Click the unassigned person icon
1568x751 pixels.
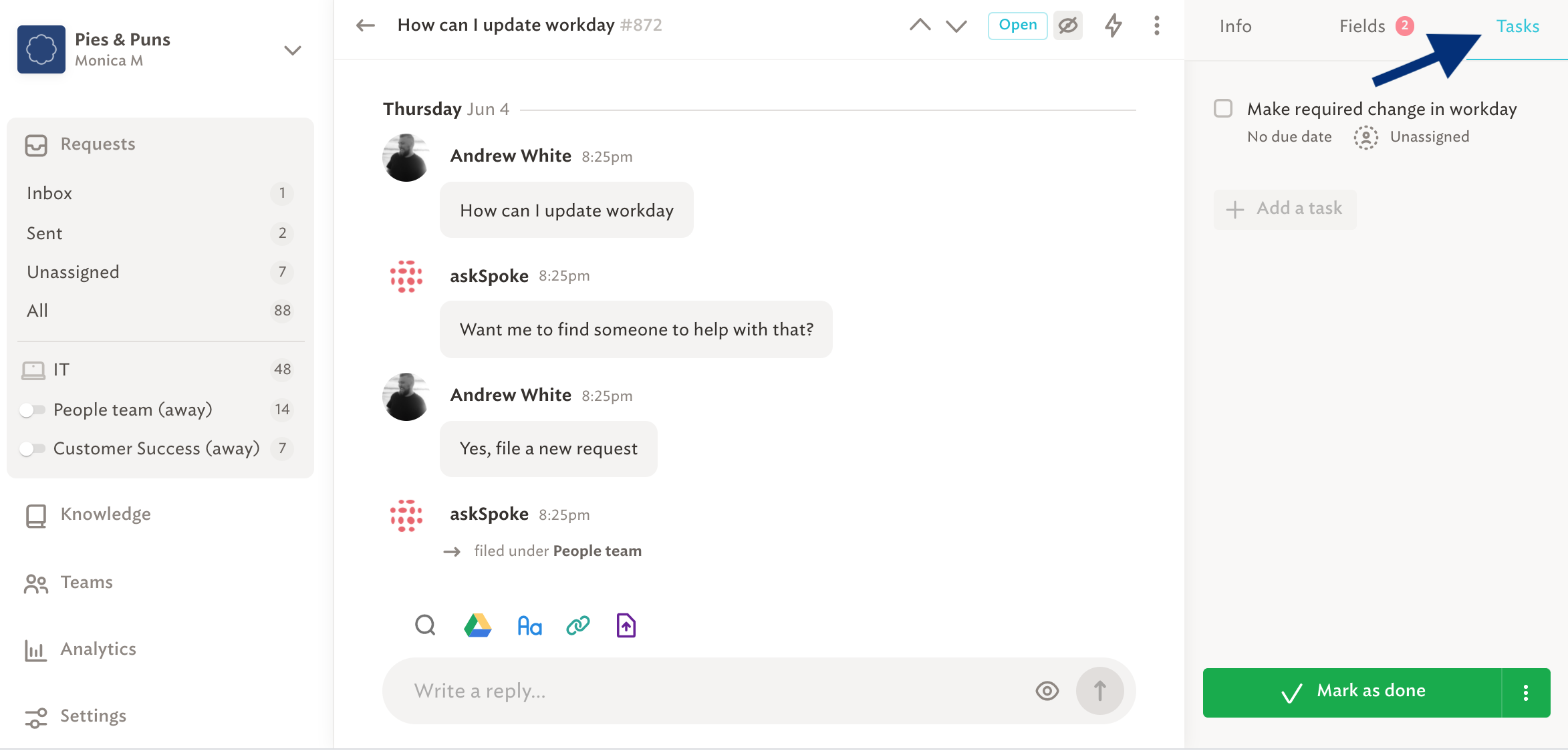tap(1366, 137)
